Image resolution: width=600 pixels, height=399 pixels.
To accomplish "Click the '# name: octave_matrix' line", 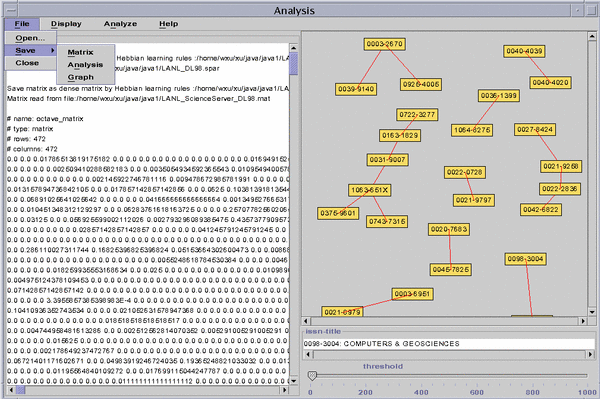I will pyautogui.click(x=45, y=119).
